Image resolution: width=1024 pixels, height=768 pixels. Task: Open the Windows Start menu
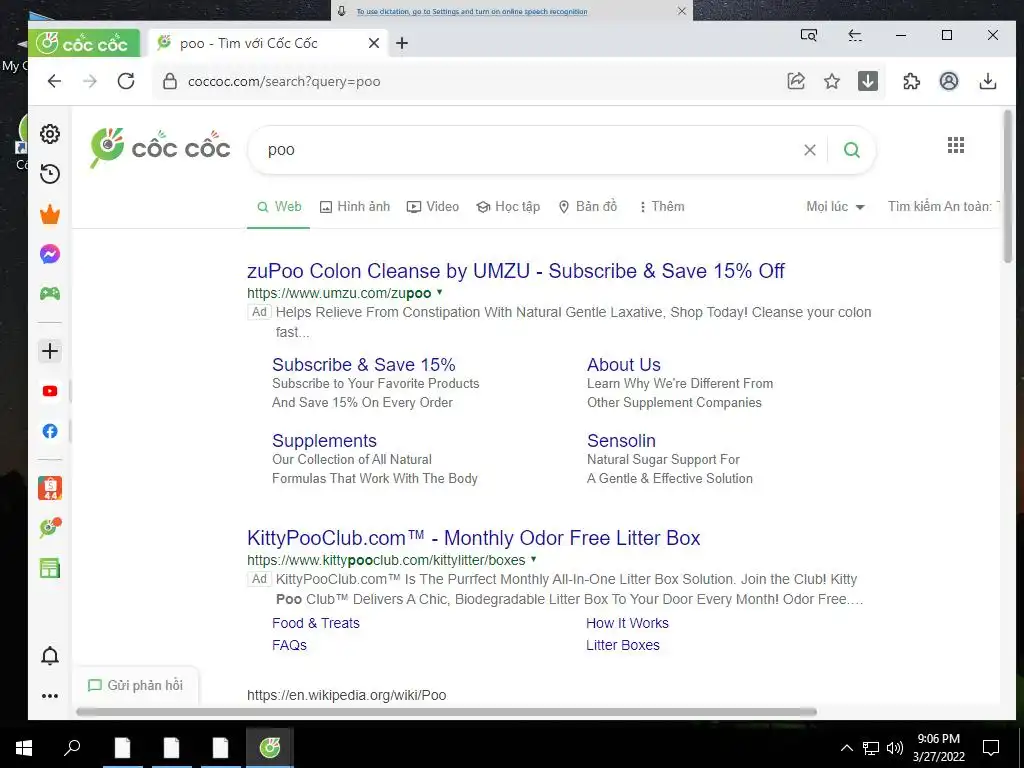pos(24,747)
